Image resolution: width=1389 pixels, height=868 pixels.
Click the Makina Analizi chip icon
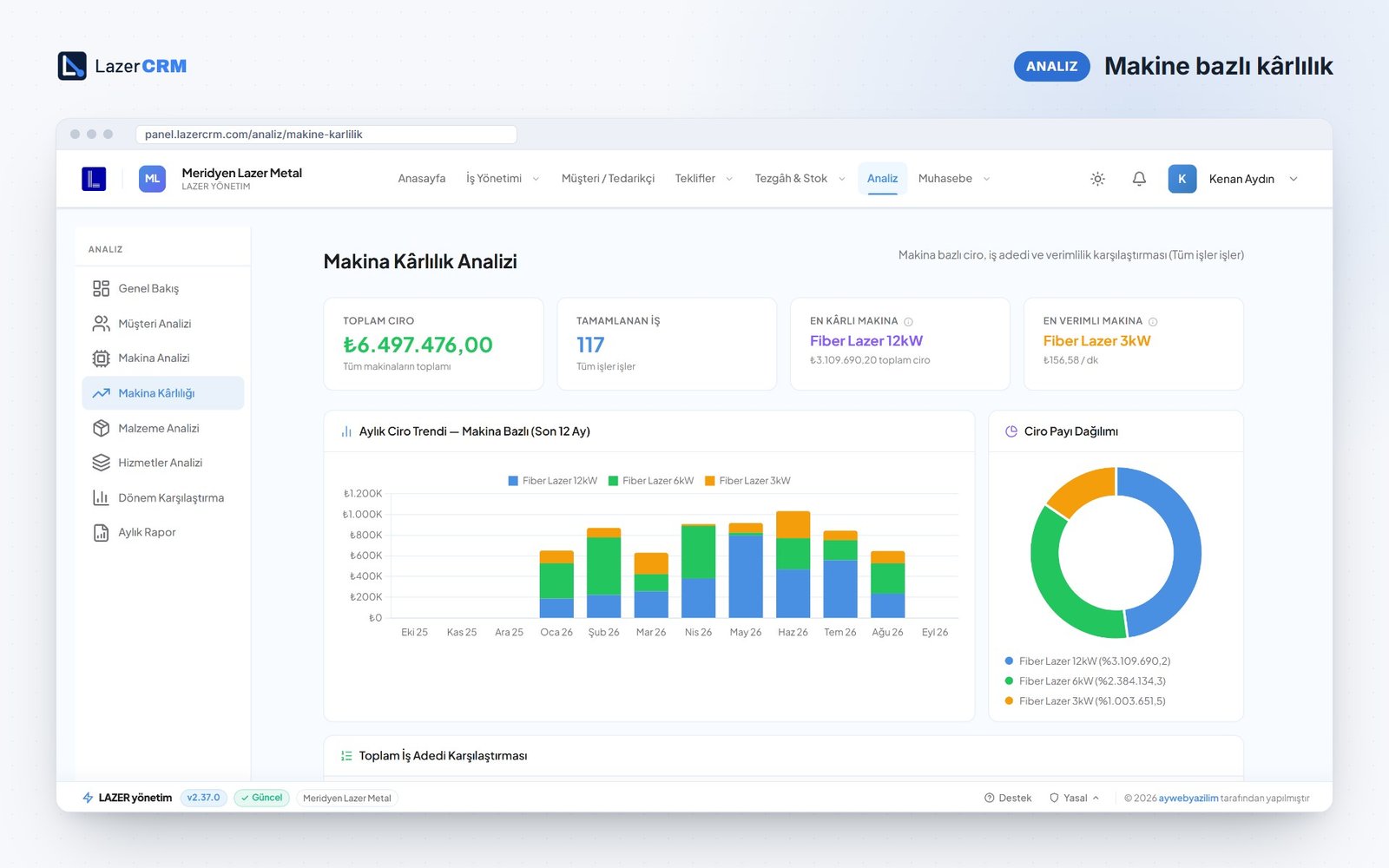pos(101,358)
